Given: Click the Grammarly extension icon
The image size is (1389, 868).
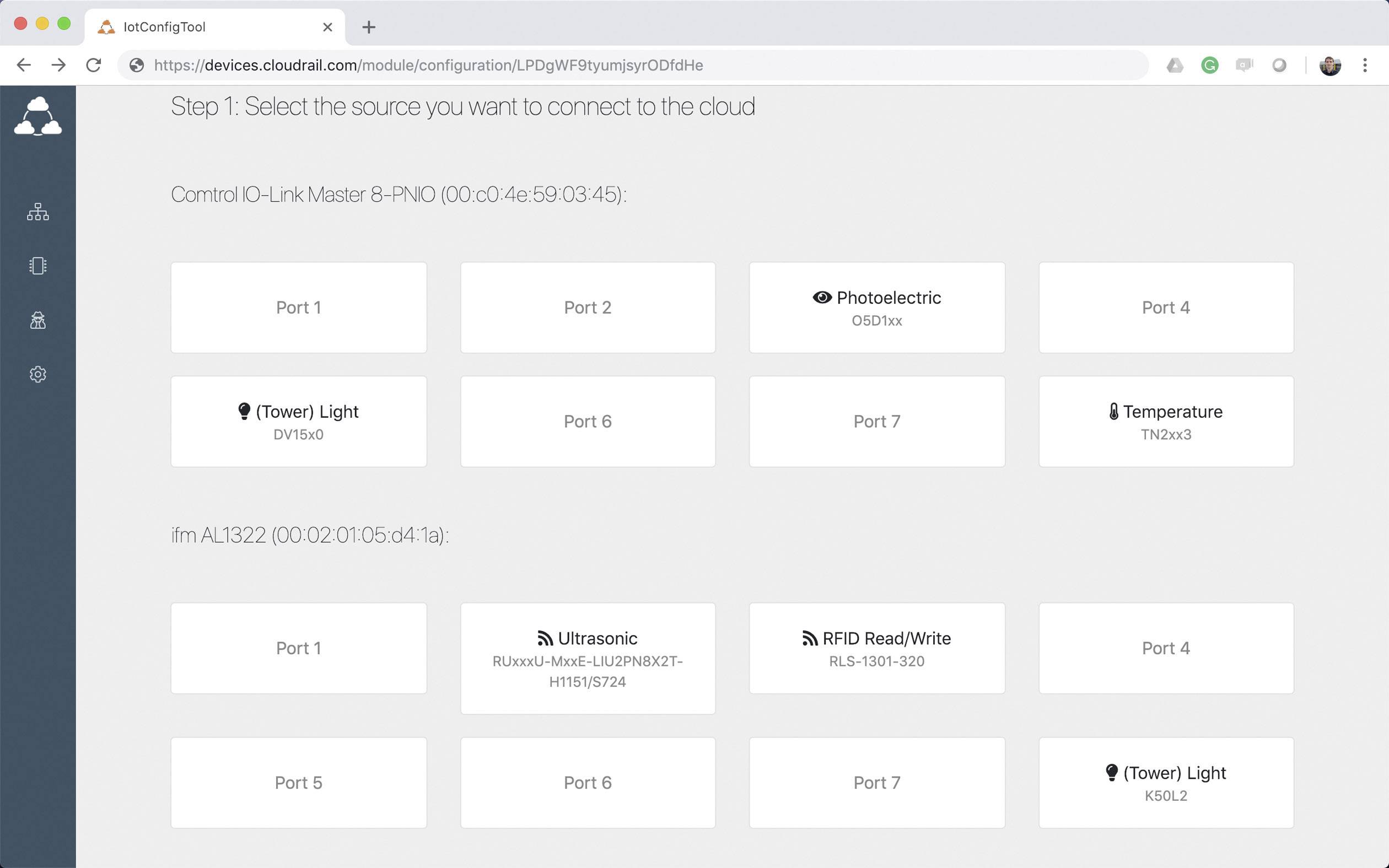Looking at the screenshot, I should pos(1209,66).
